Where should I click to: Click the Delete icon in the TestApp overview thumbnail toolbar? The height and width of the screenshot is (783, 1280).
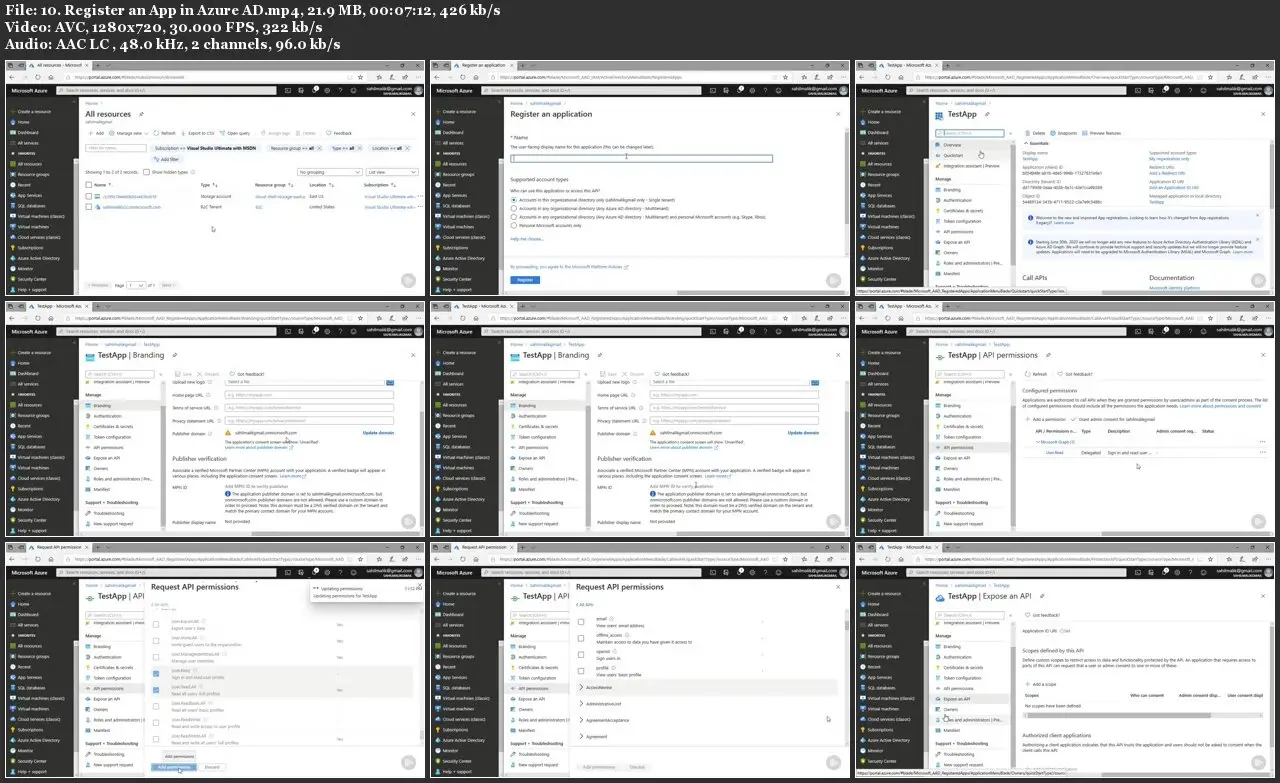1026,133
